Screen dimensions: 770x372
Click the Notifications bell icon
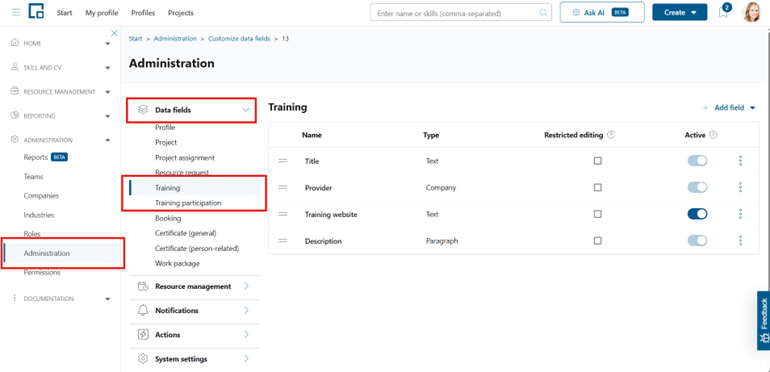[143, 310]
